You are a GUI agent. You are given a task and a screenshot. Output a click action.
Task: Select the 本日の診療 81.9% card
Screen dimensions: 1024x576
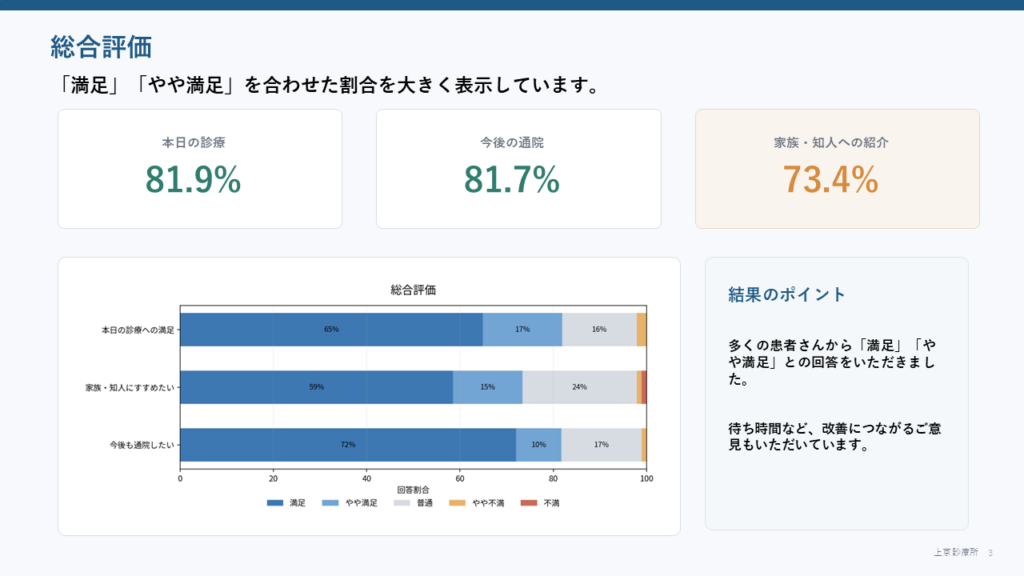click(200, 169)
